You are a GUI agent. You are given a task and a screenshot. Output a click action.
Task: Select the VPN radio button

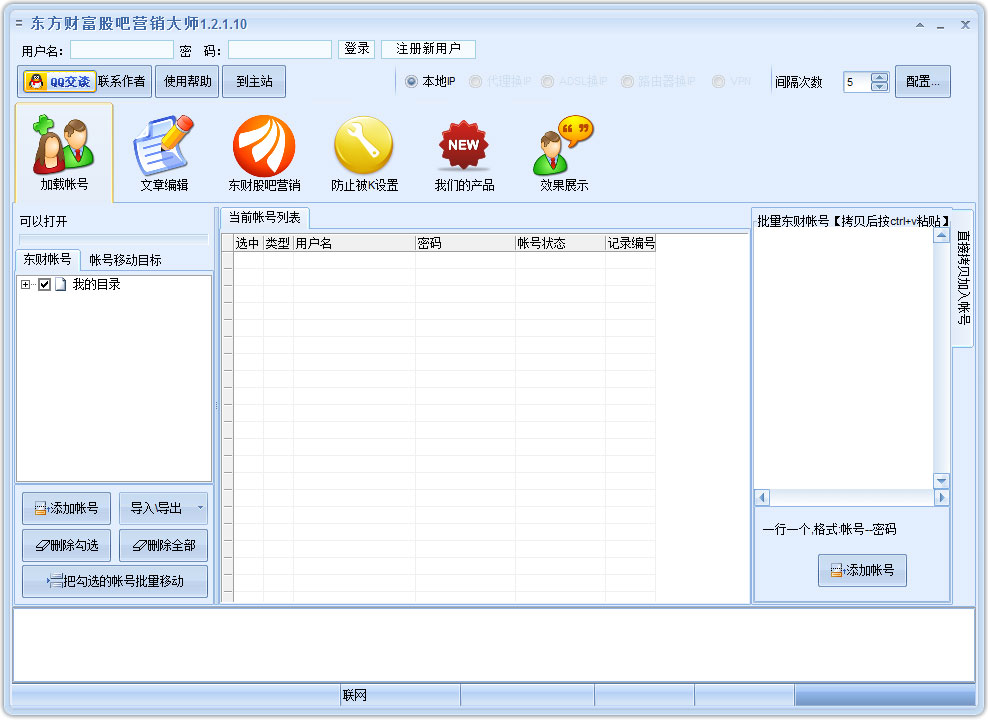(x=718, y=81)
